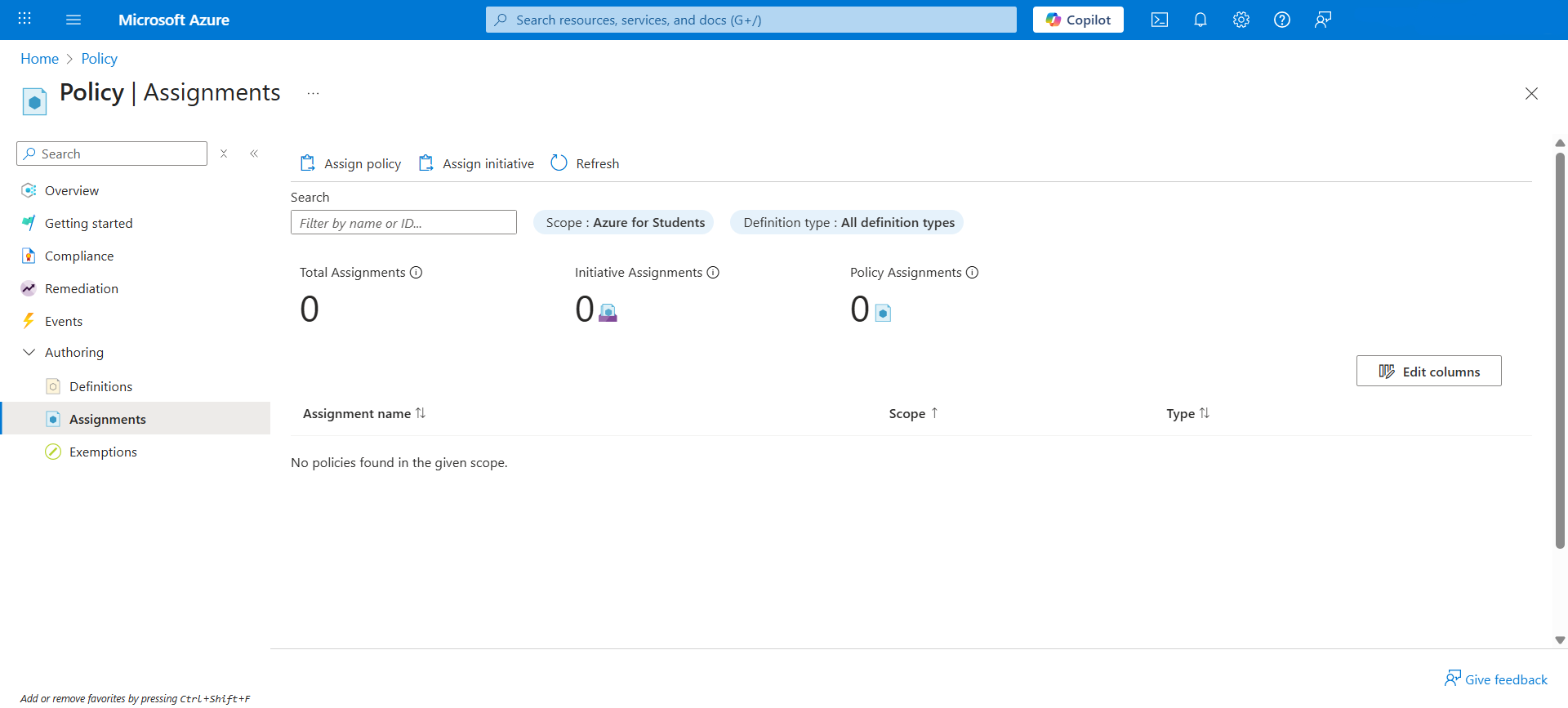Click the scrollbar down arrow
Viewport: 1568px width, 708px height.
click(x=1560, y=640)
